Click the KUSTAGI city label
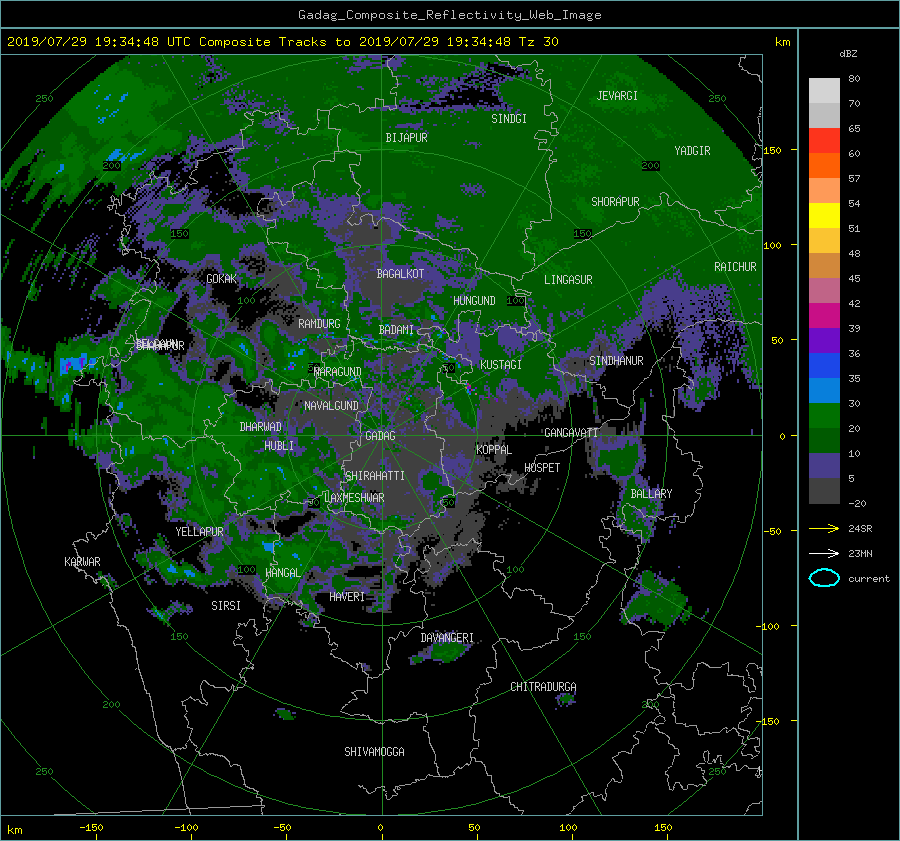This screenshot has height=841, width=900. point(501,365)
